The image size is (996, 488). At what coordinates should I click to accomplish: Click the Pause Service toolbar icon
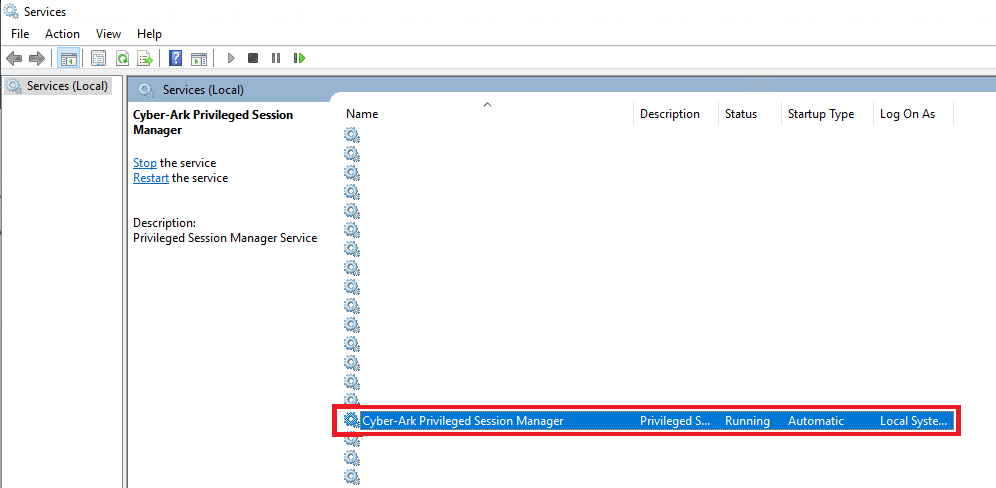pyautogui.click(x=276, y=58)
